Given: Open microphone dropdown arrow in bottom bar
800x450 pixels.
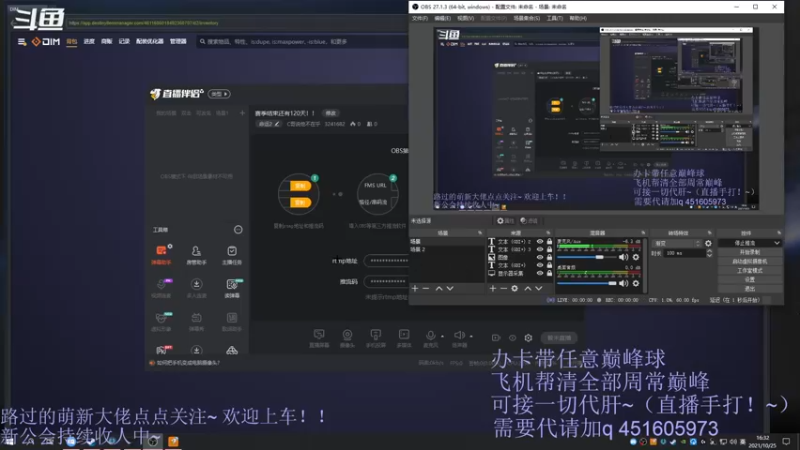Looking at the screenshot, I should coord(442,336).
